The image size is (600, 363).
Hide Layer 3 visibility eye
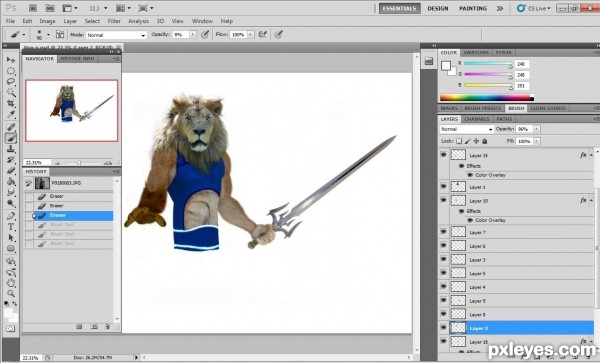443,259
